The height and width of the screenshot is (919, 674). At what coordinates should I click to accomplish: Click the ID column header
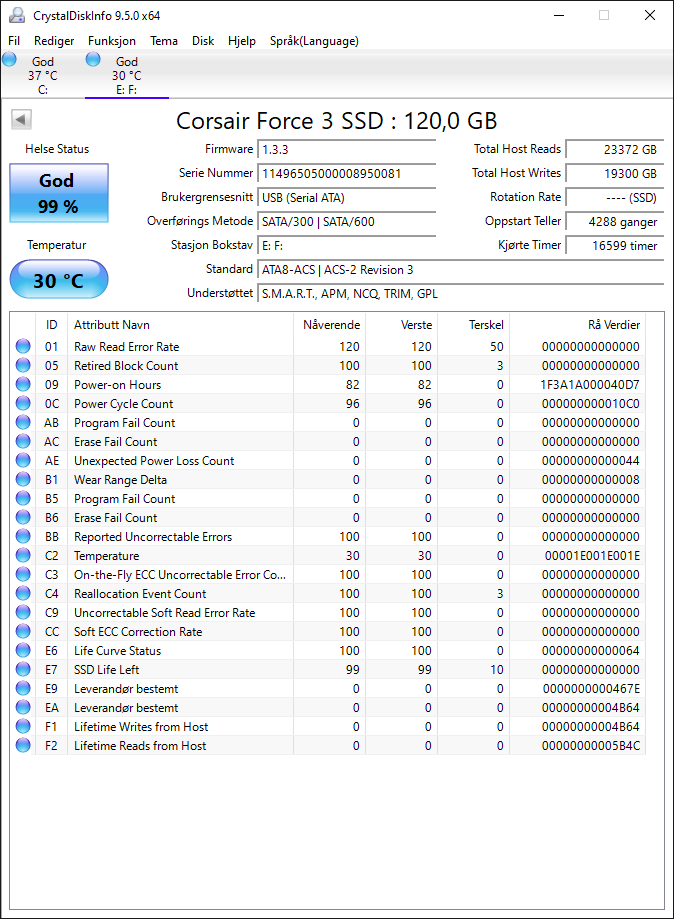tap(52, 325)
